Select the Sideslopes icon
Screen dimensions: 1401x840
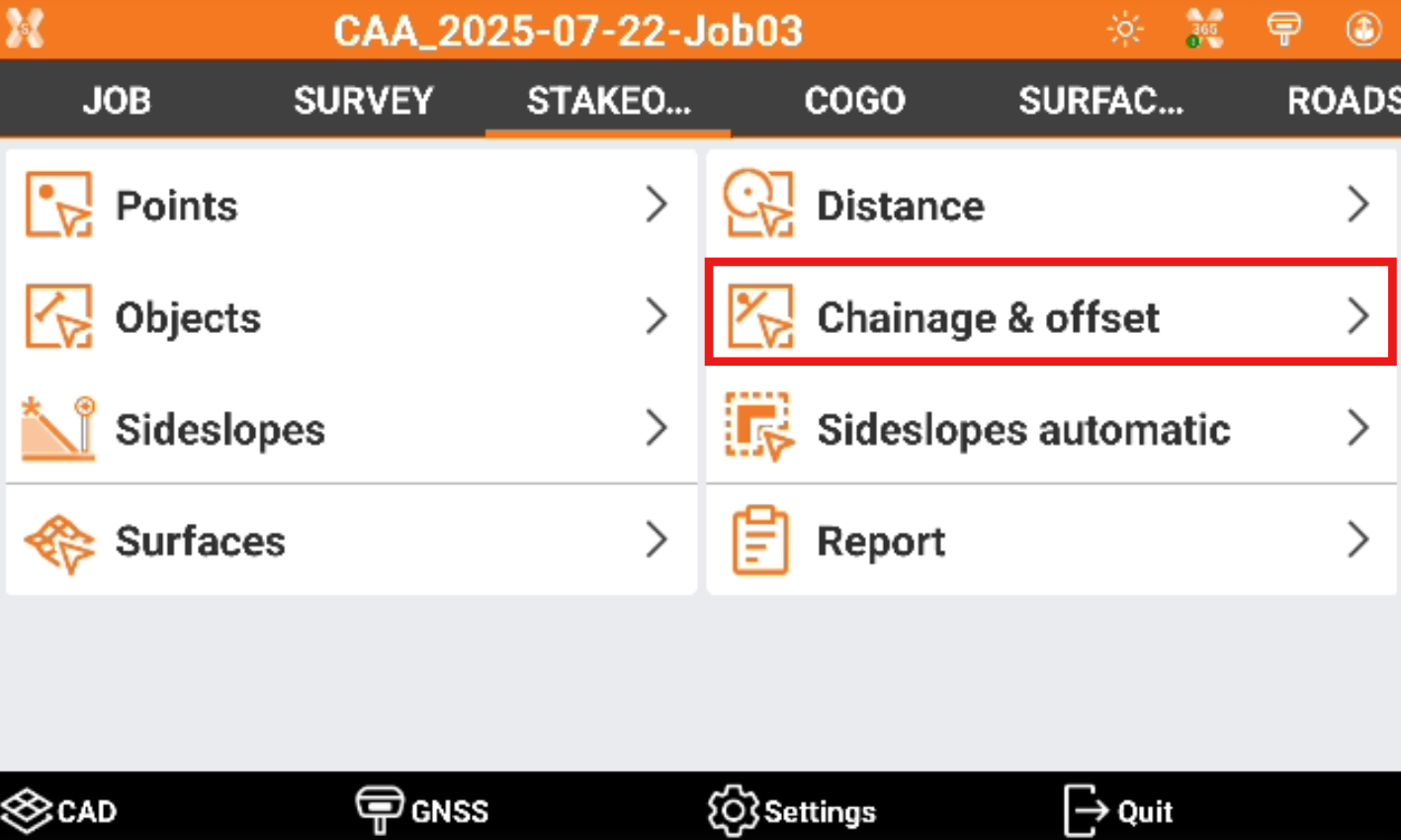58,429
